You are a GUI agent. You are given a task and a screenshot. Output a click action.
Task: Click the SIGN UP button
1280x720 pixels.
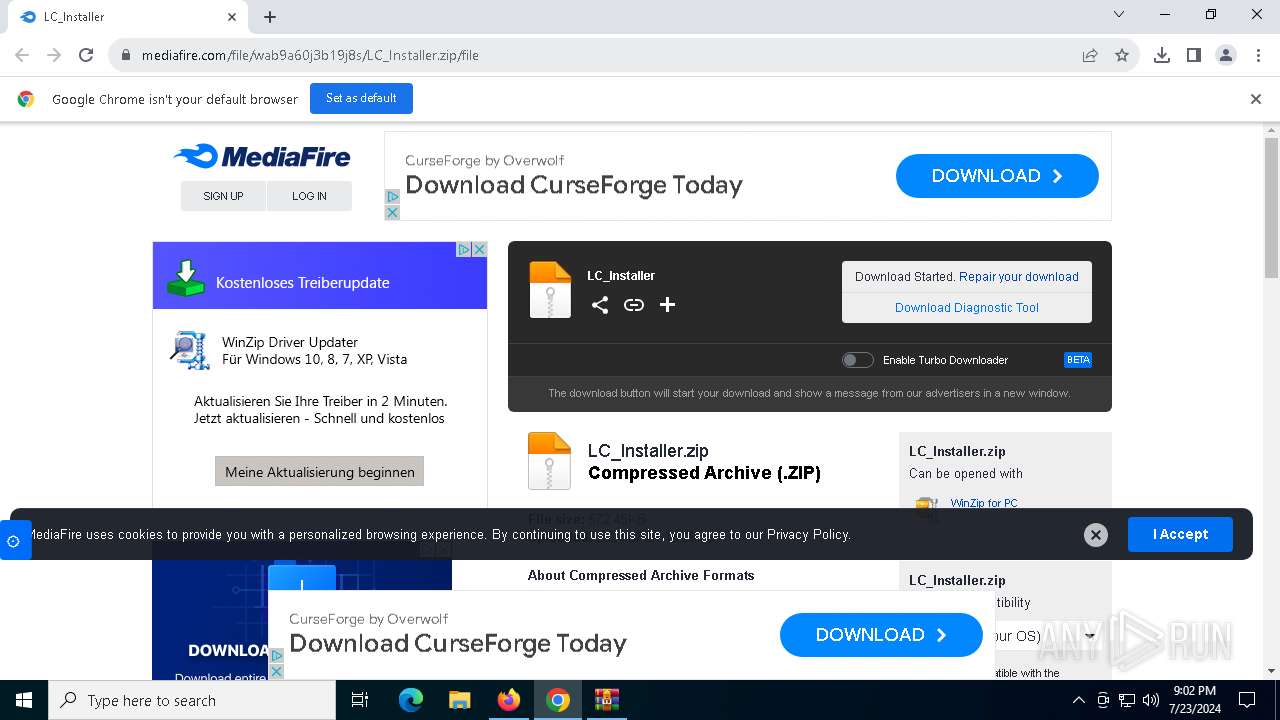tap(223, 196)
